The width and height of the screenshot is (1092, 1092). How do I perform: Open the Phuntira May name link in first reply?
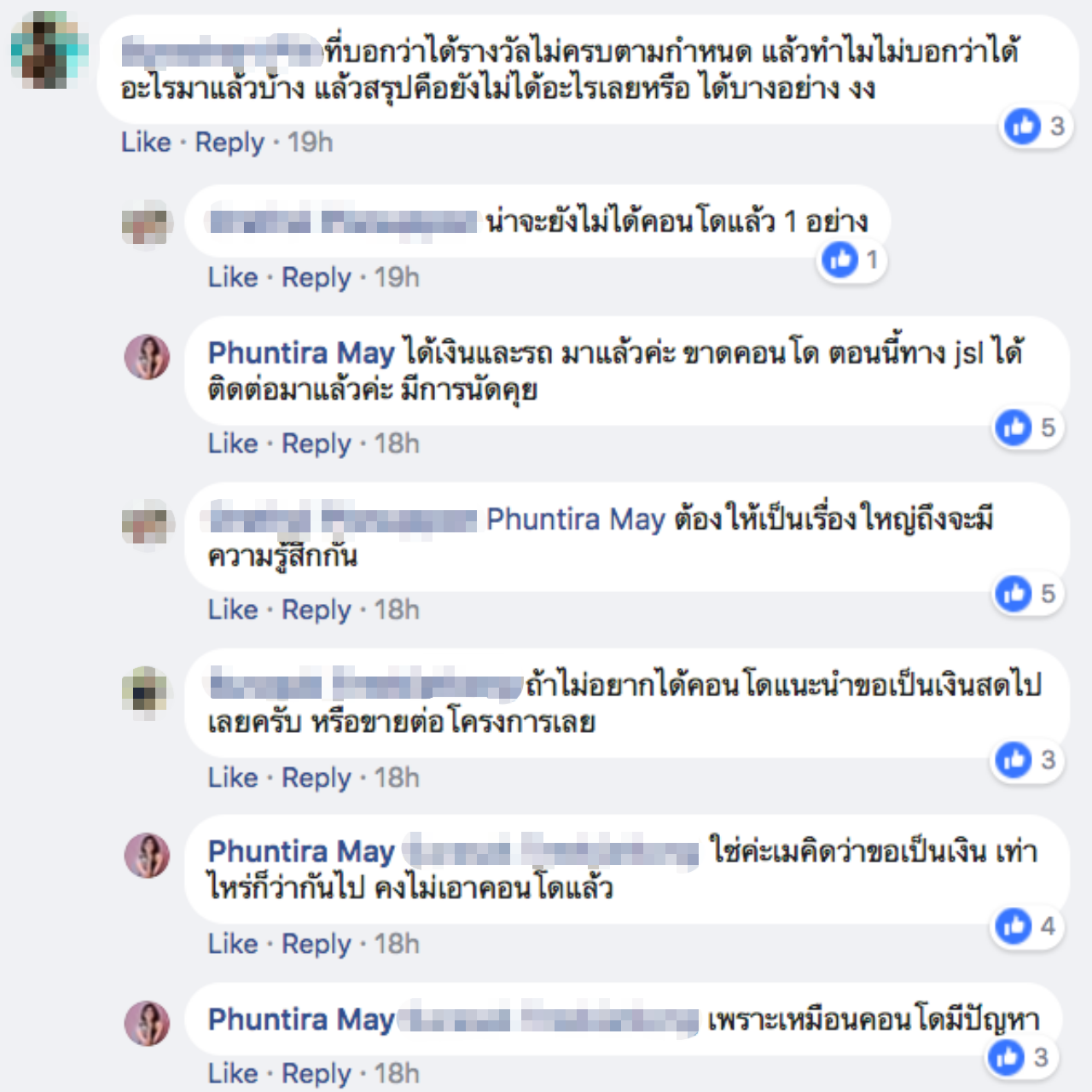301,352
